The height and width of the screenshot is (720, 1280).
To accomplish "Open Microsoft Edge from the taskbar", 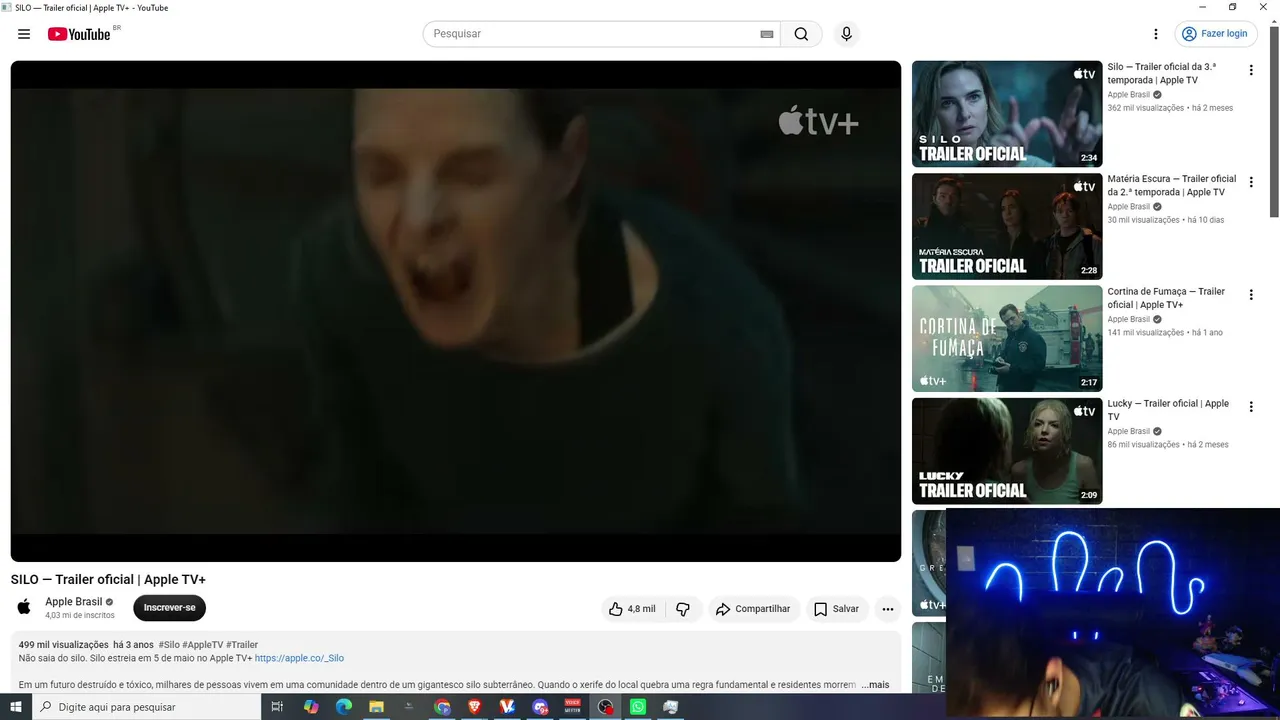I will tap(344, 707).
